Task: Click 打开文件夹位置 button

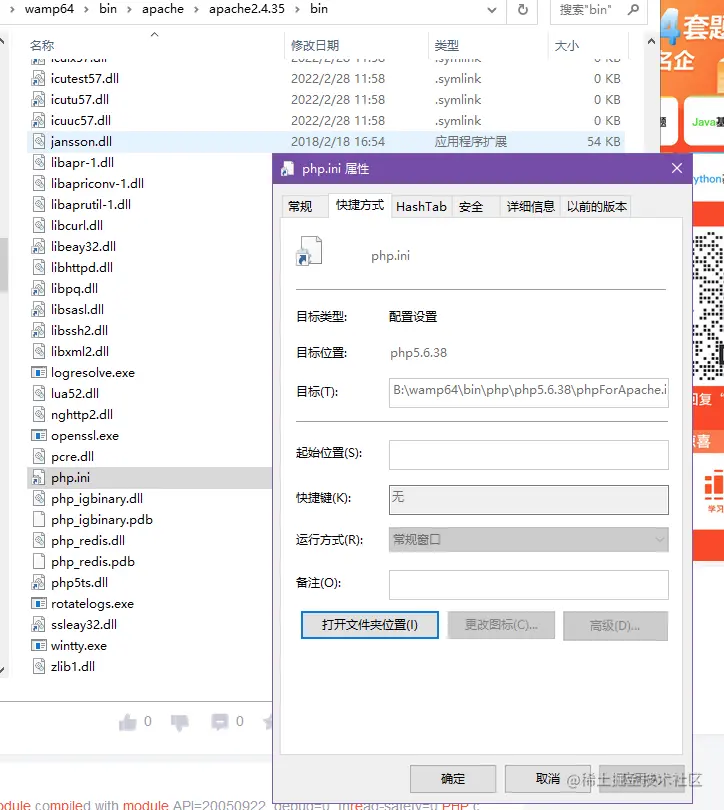Action: click(x=370, y=625)
